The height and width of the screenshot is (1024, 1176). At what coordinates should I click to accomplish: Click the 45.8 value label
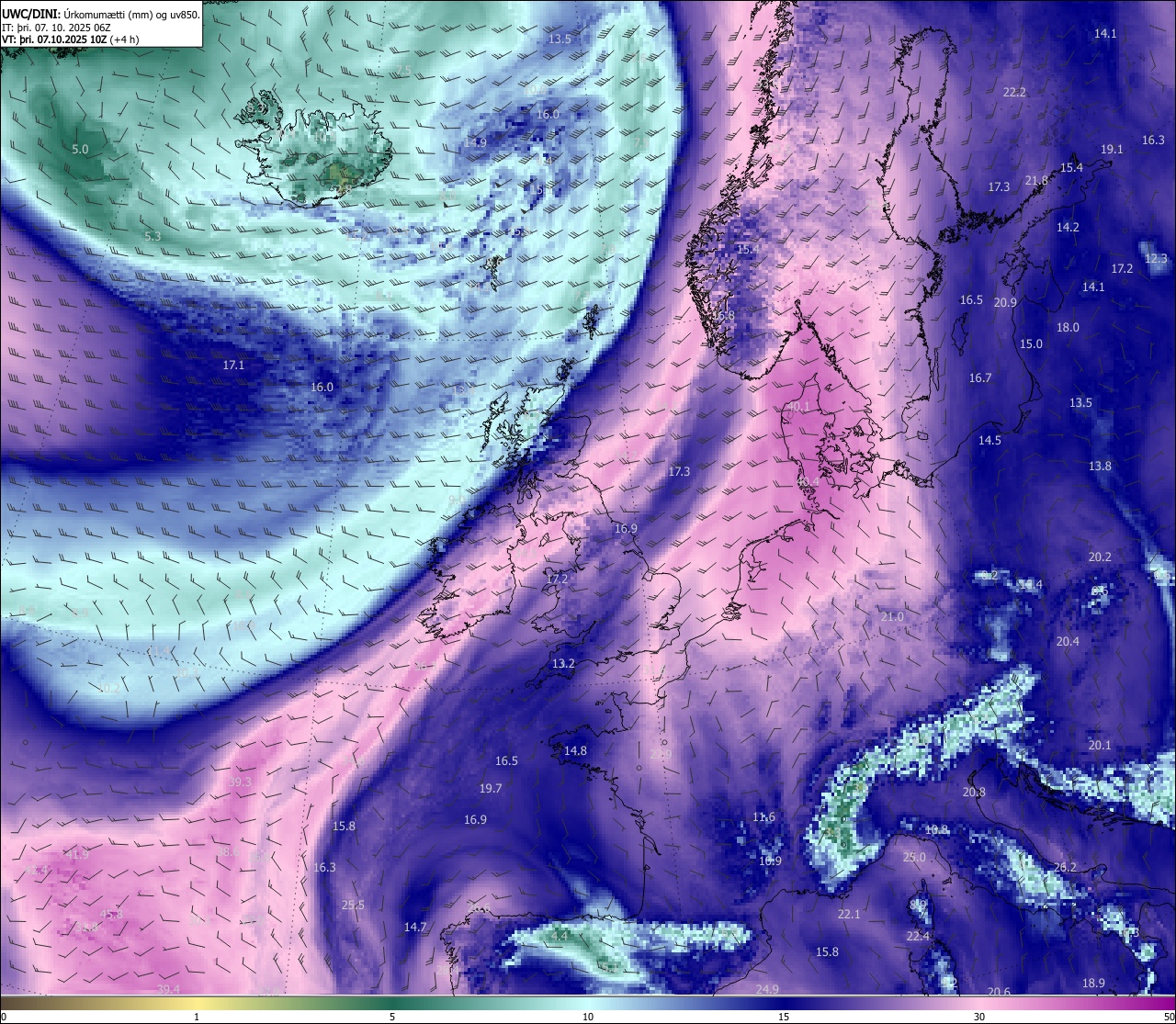111,914
